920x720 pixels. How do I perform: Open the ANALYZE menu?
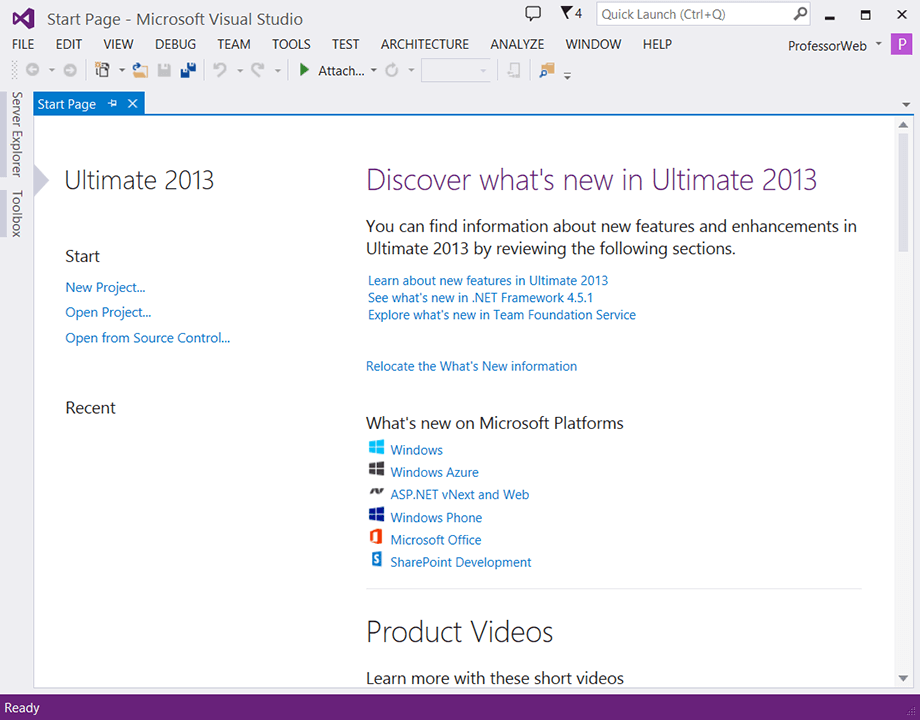tap(517, 45)
